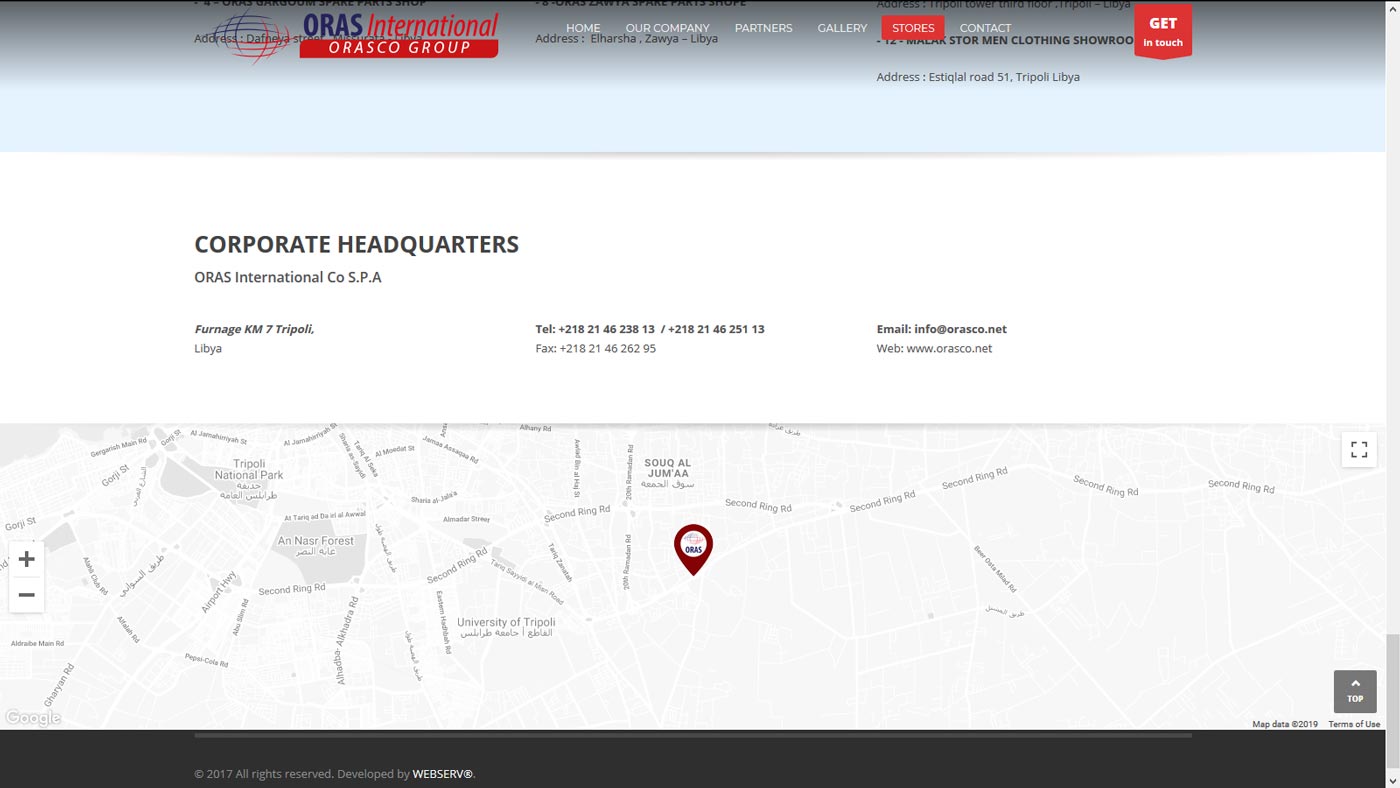Navigate to the CONTACT page
Screen dimensions: 1400x788
(985, 28)
